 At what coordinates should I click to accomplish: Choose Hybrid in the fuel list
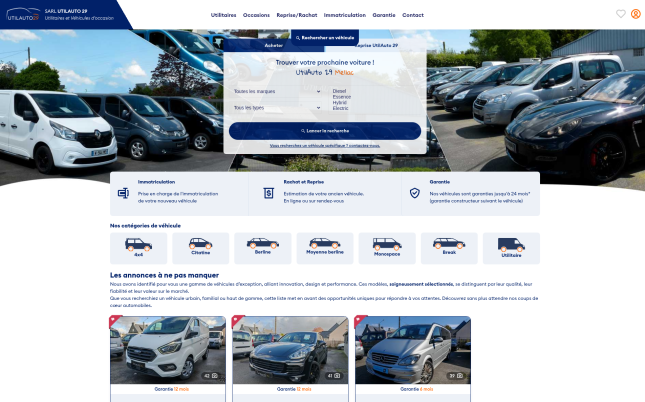tap(340, 102)
